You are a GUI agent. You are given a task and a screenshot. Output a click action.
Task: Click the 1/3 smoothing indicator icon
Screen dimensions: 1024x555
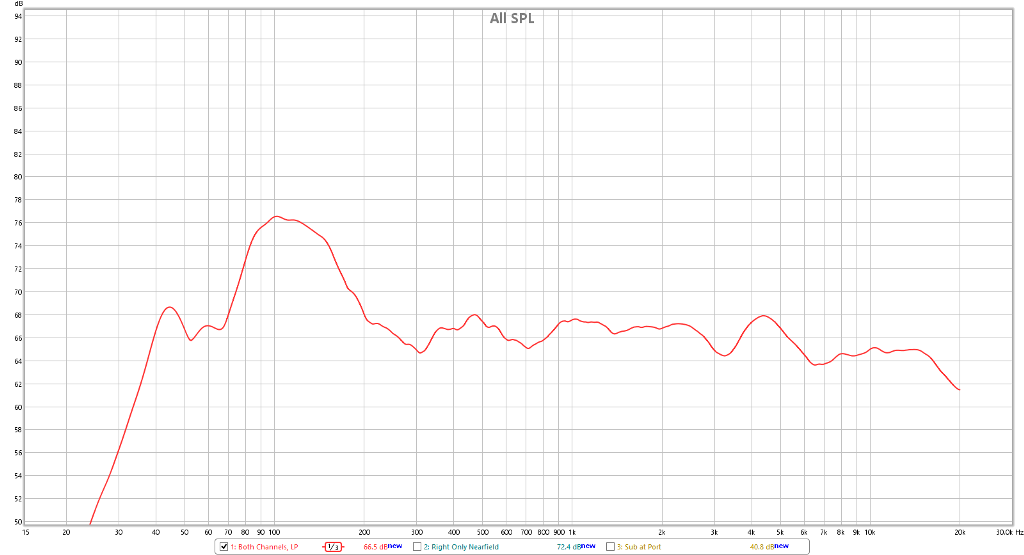(333, 547)
